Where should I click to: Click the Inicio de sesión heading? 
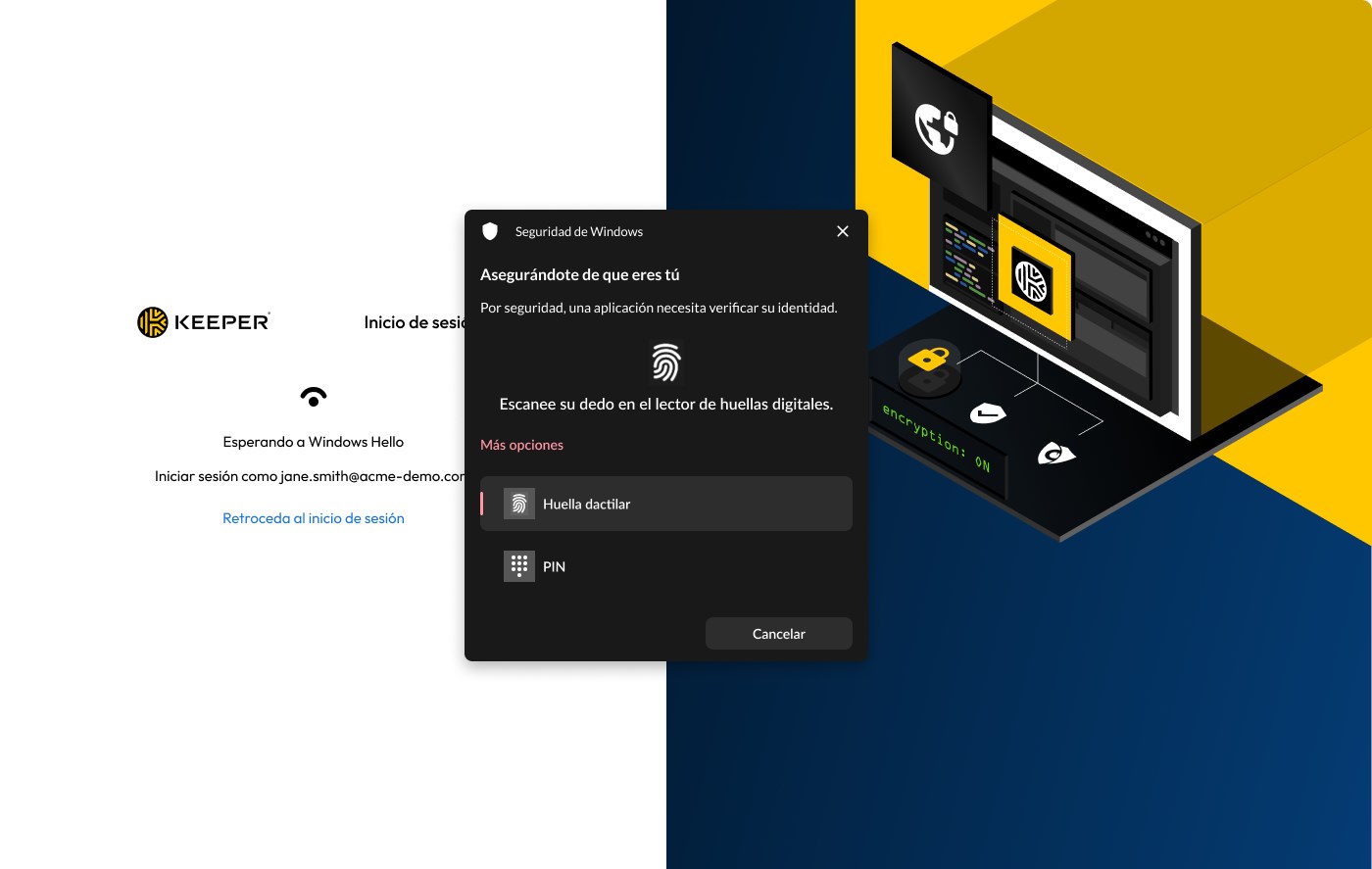(415, 322)
